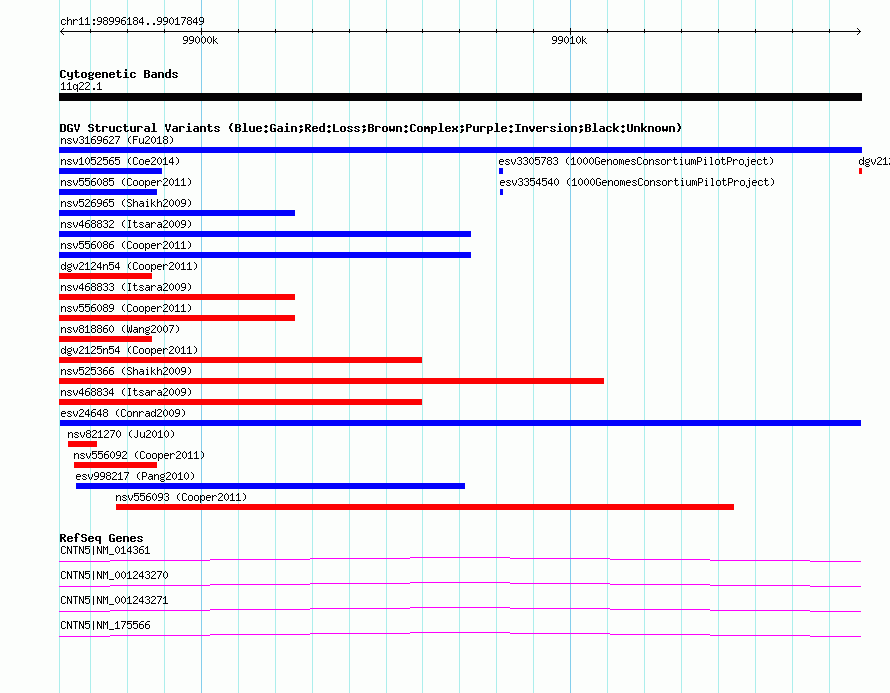Click the chr11:98996184..99017849 coordinate label

[x=132, y=22]
